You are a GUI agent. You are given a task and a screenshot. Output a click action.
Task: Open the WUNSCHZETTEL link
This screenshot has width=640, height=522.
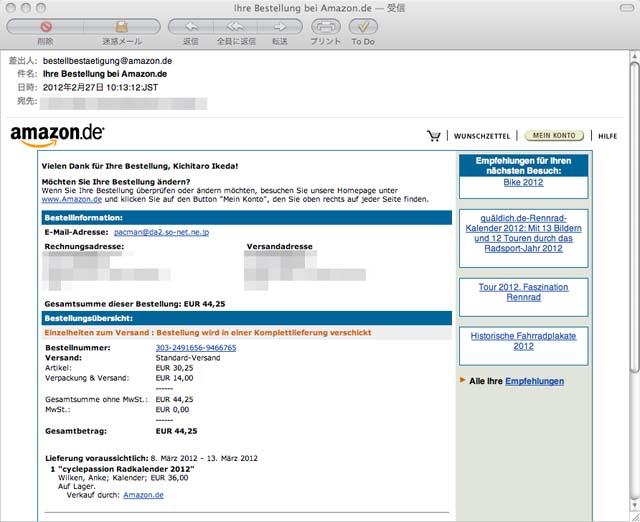pos(482,136)
